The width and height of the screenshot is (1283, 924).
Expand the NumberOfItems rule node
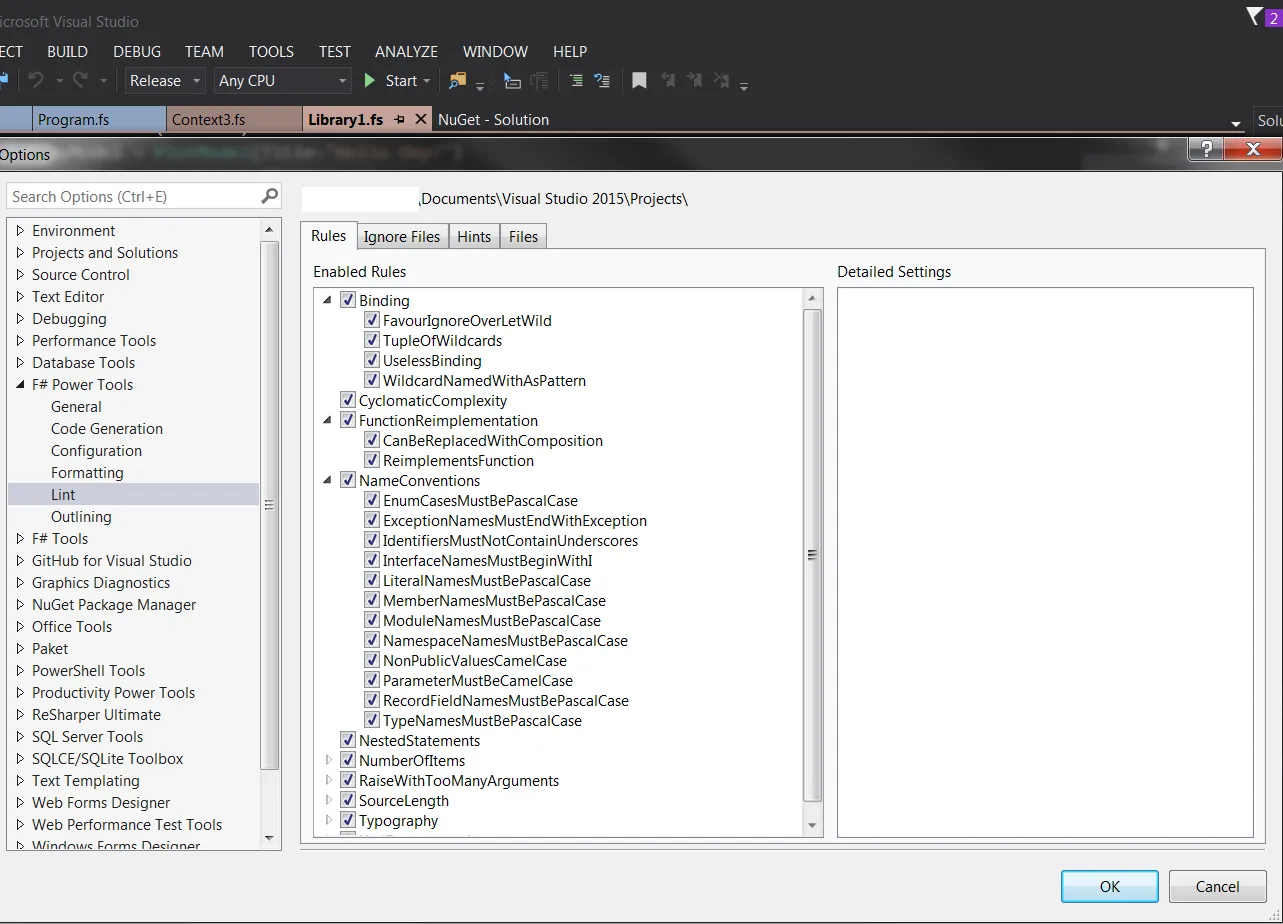point(328,761)
